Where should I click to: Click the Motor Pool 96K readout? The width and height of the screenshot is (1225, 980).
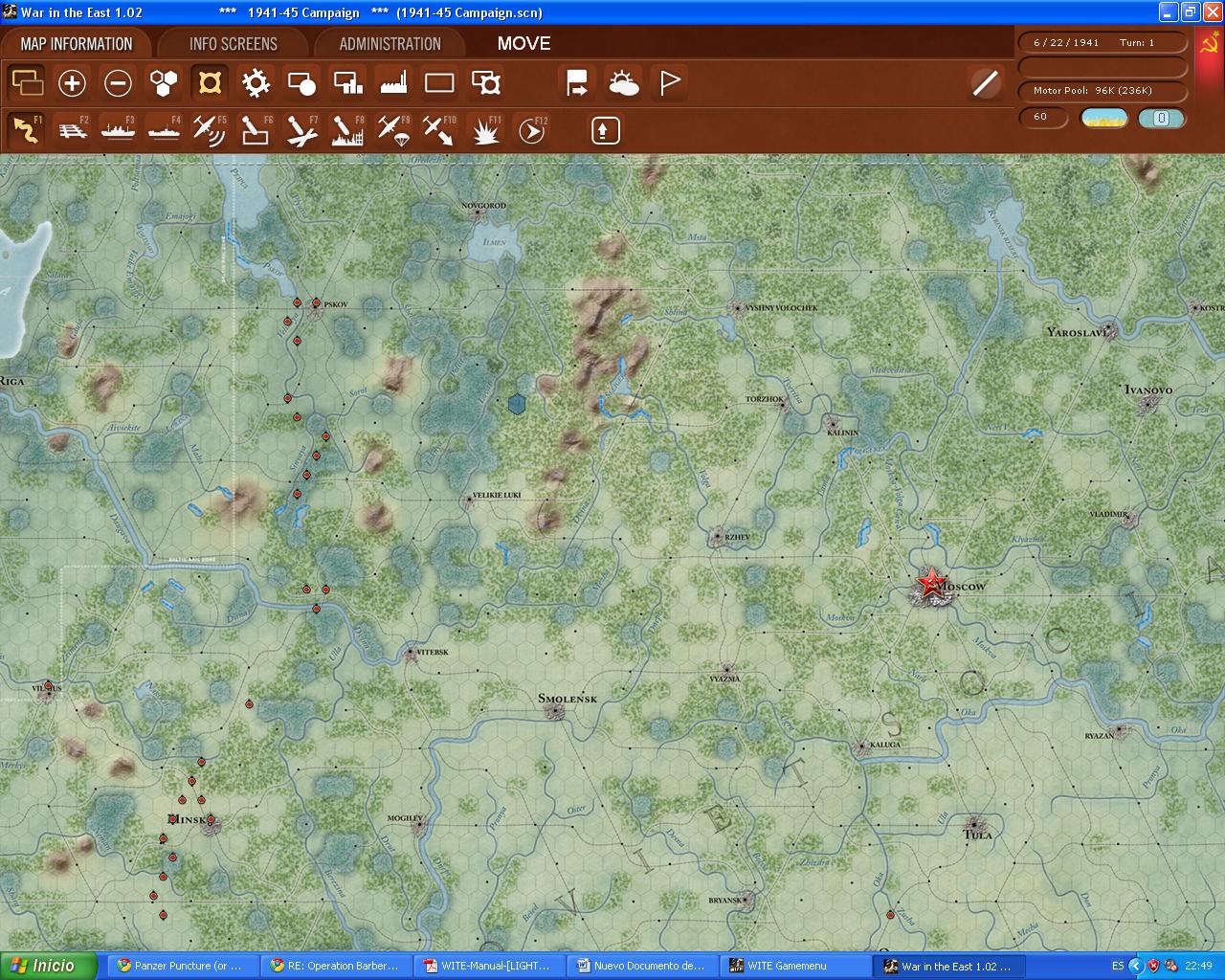(x=1102, y=91)
